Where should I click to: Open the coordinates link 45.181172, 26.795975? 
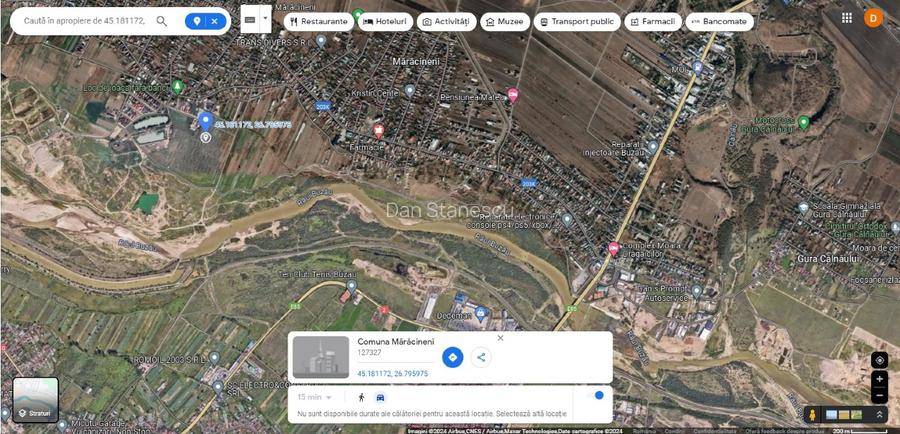coord(392,373)
